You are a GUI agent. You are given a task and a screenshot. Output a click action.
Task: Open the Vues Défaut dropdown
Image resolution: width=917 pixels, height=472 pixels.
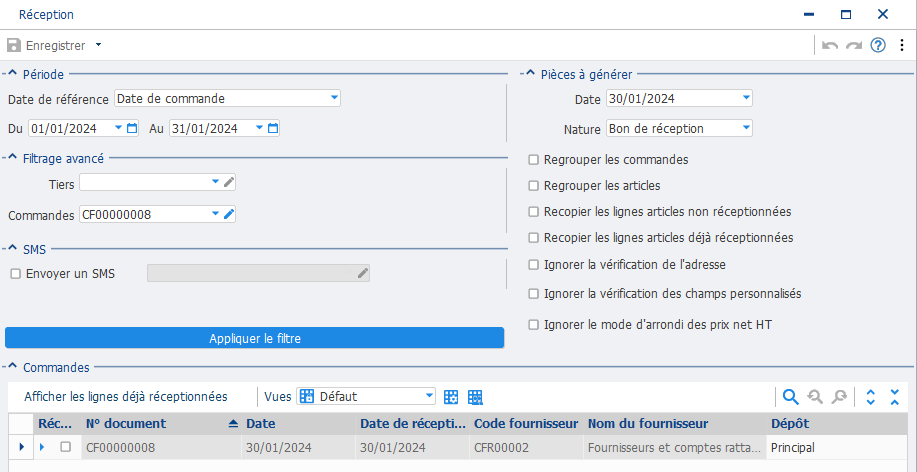coord(429,397)
